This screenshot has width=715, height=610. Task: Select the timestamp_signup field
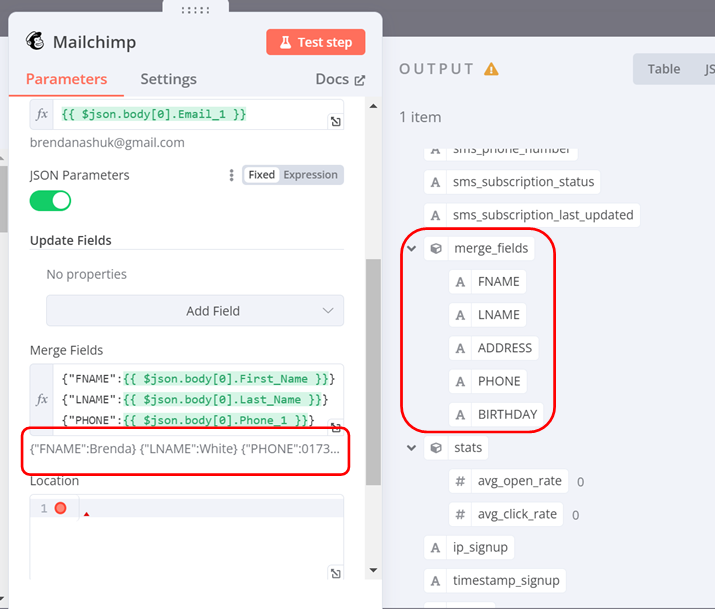coord(495,581)
